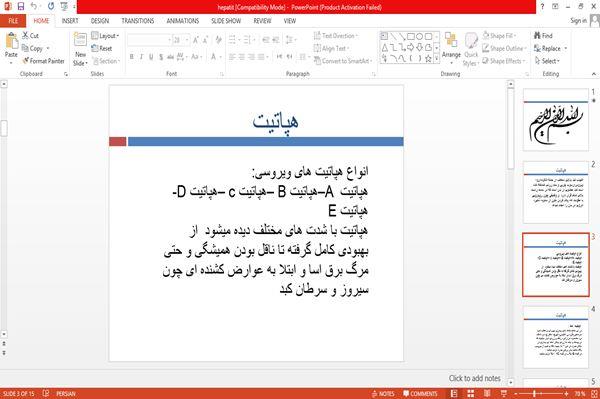
Task: Fit slide to current window icon
Action: pos(594,394)
